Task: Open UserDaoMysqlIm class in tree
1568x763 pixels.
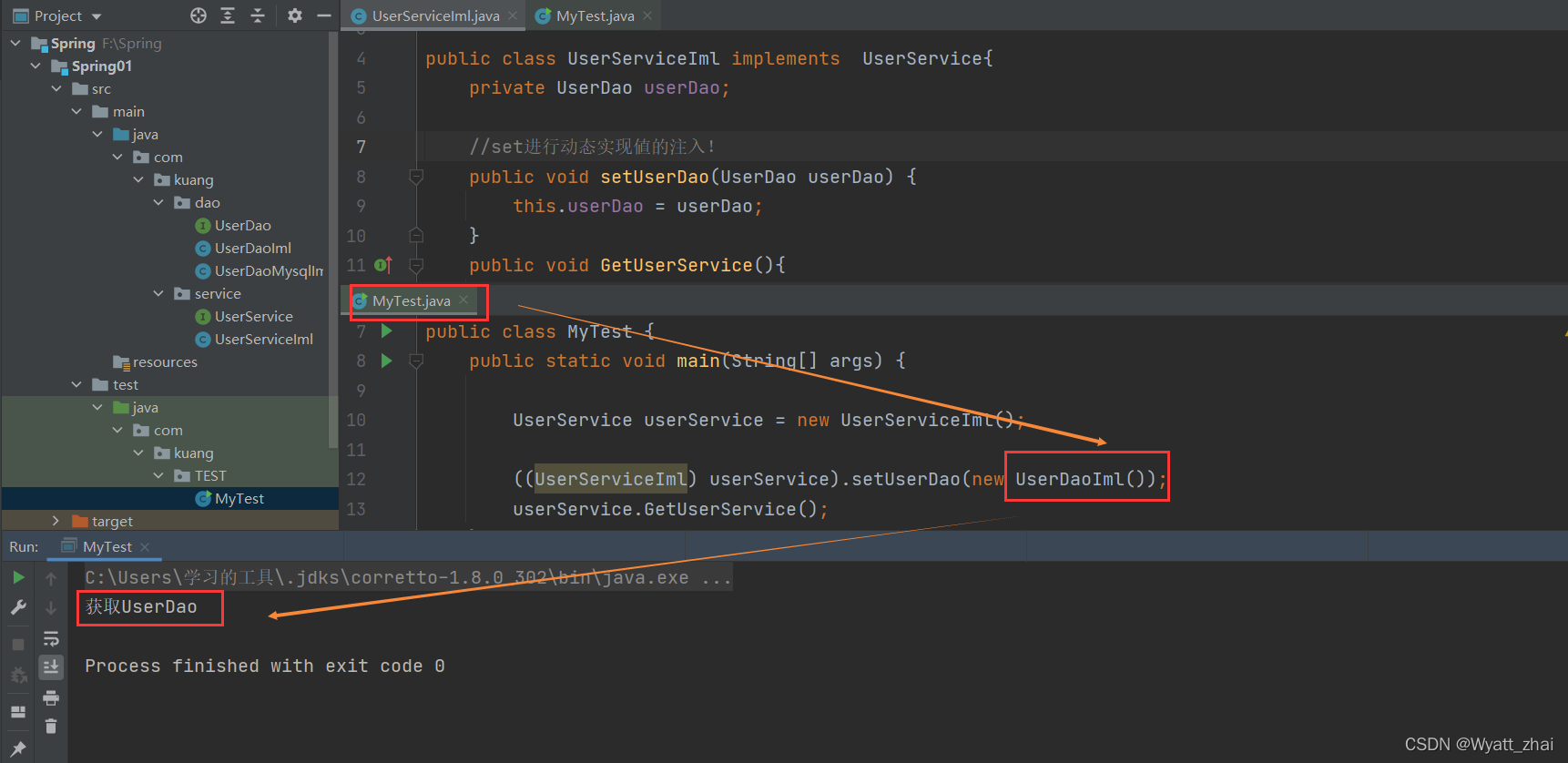Action: 260,270
